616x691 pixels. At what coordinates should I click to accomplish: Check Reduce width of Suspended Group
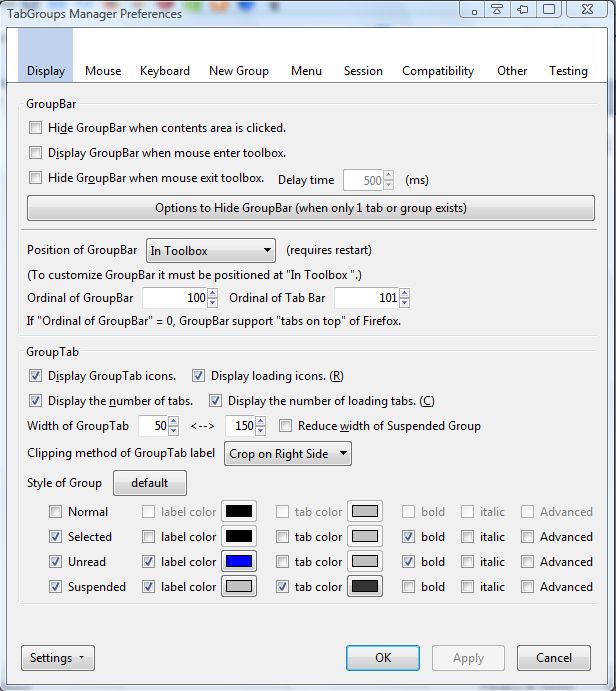286,426
